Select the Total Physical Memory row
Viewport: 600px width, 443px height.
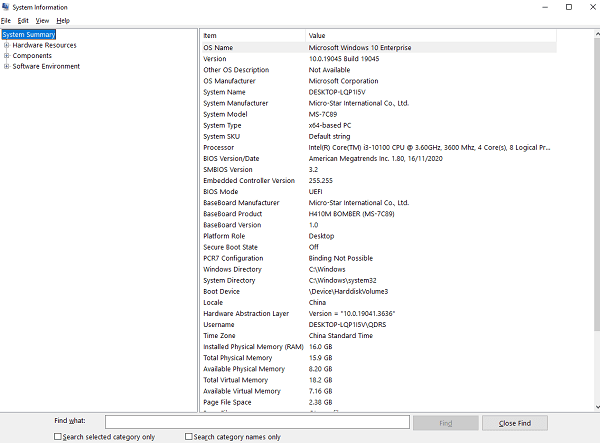[378, 358]
